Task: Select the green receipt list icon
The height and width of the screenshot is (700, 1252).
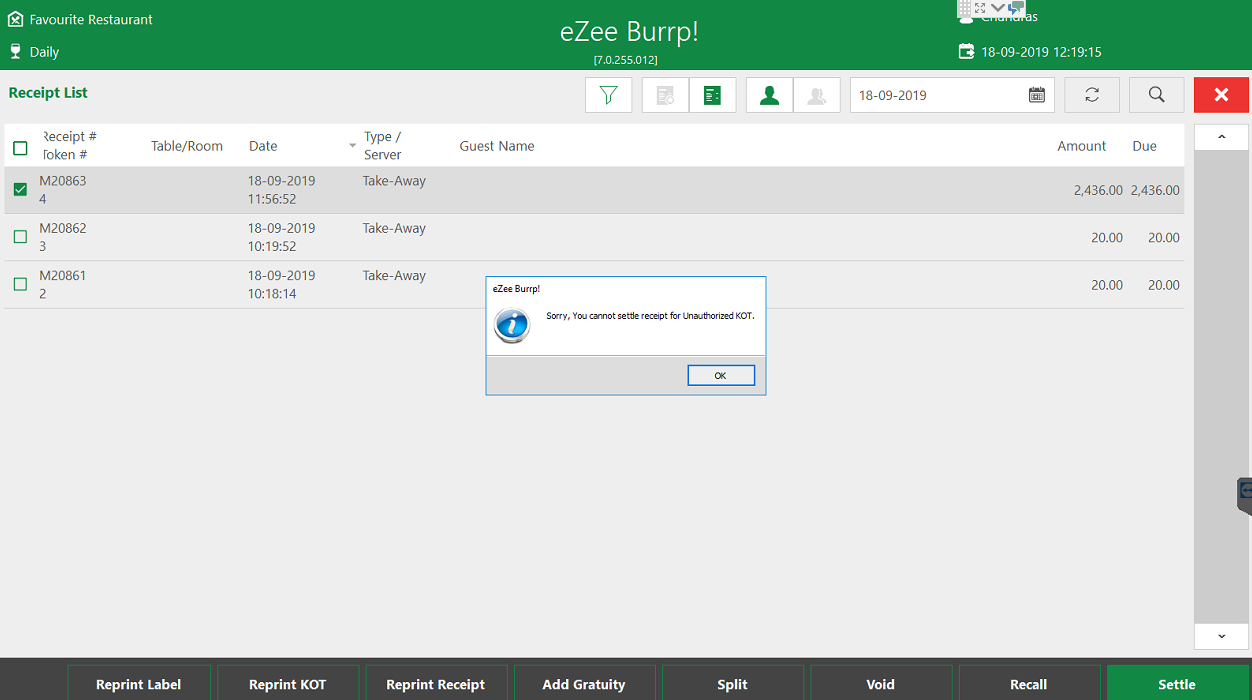Action: tap(712, 95)
